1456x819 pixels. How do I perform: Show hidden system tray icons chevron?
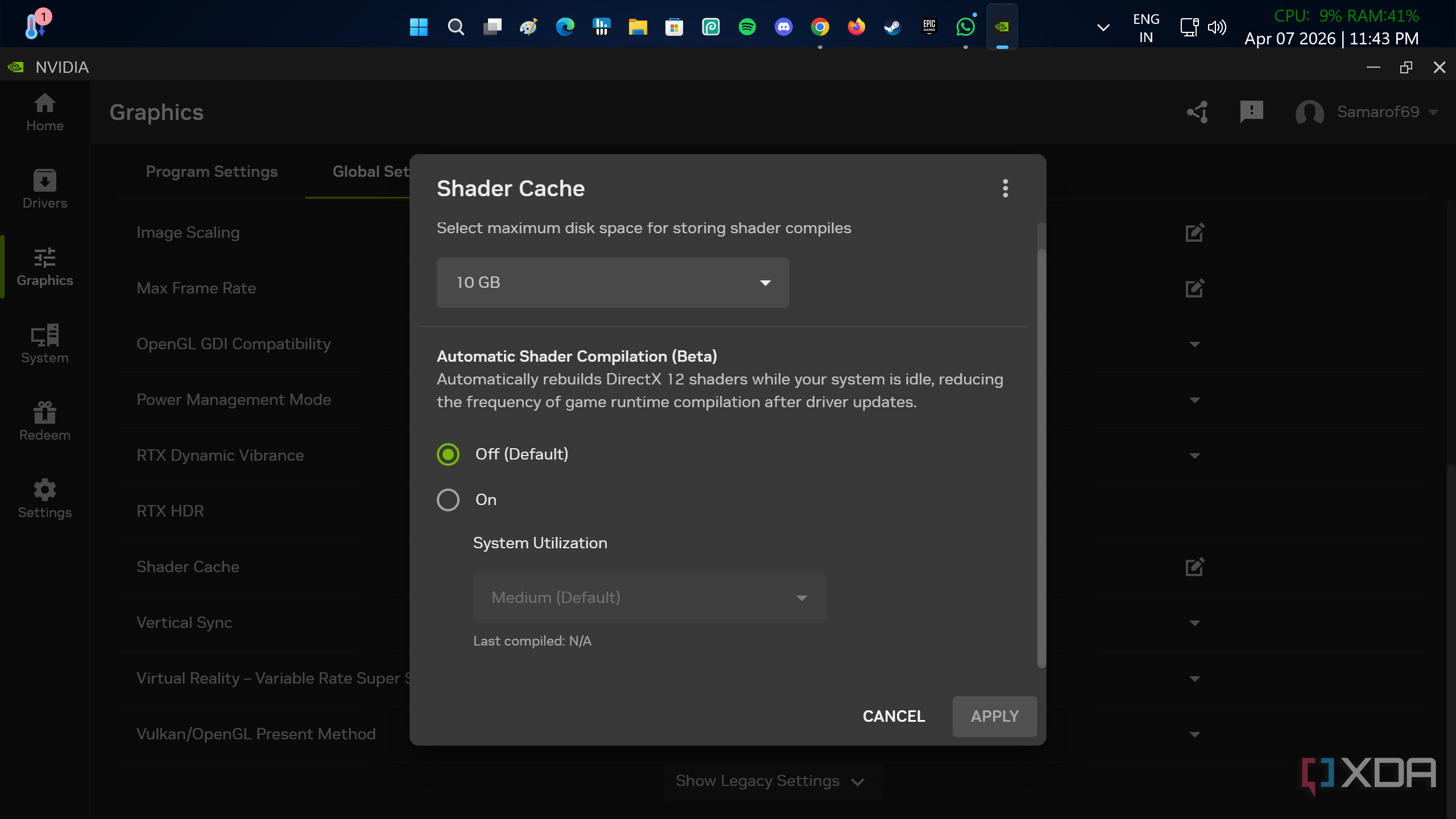1103,27
